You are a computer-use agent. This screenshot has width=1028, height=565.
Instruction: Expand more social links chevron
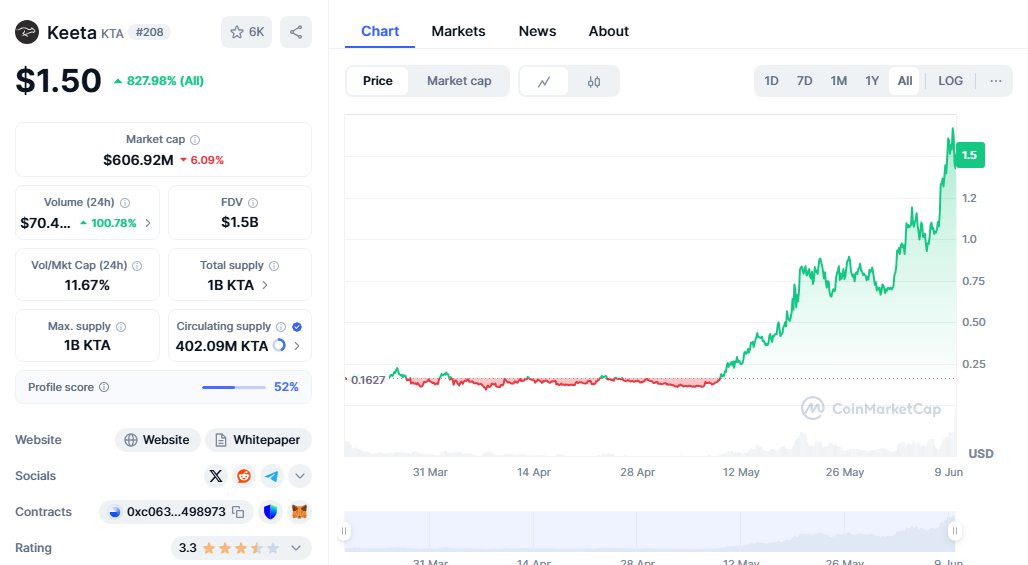pyautogui.click(x=300, y=476)
